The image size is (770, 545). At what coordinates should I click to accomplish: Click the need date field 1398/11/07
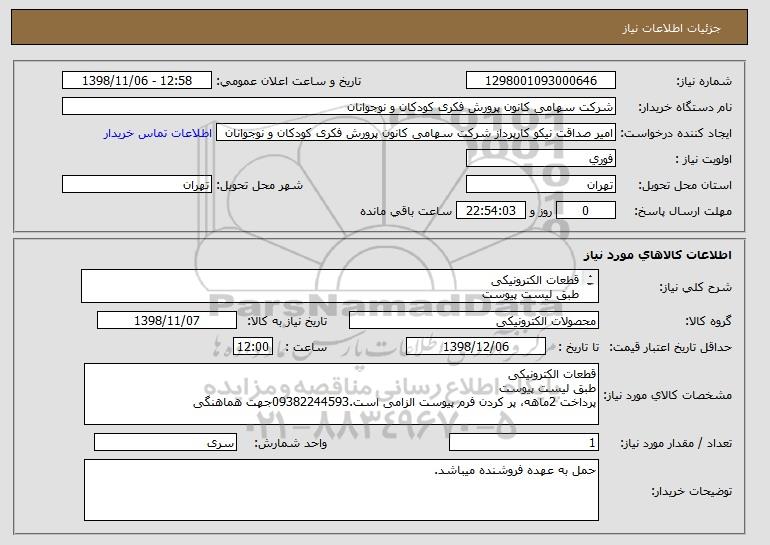click(167, 321)
